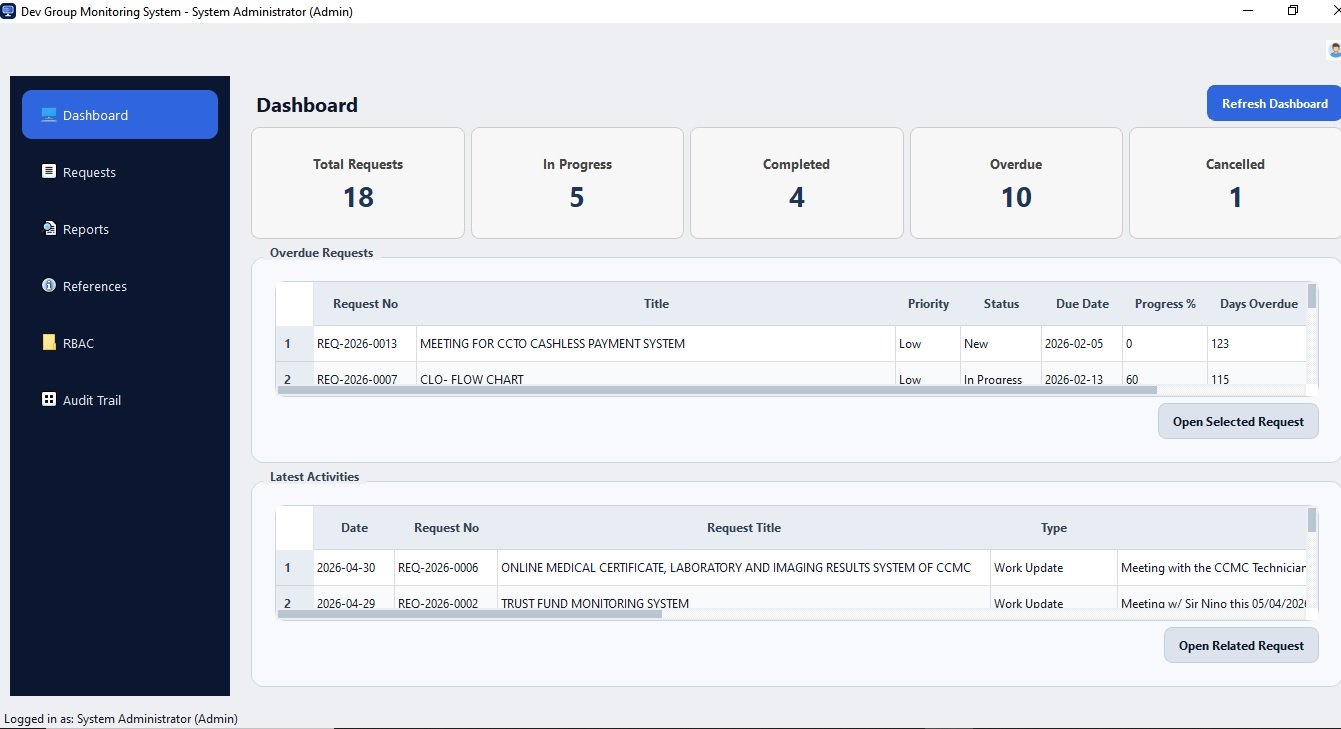Select ONLINE MEDICAL CERTIFICATE request title cell

(743, 568)
